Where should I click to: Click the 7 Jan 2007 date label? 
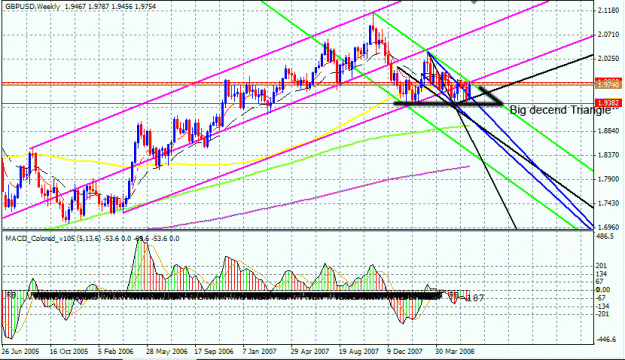[259, 352]
